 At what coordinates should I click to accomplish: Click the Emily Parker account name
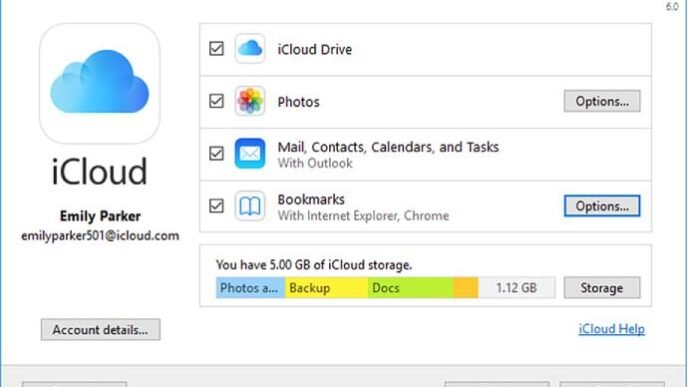coord(100,216)
